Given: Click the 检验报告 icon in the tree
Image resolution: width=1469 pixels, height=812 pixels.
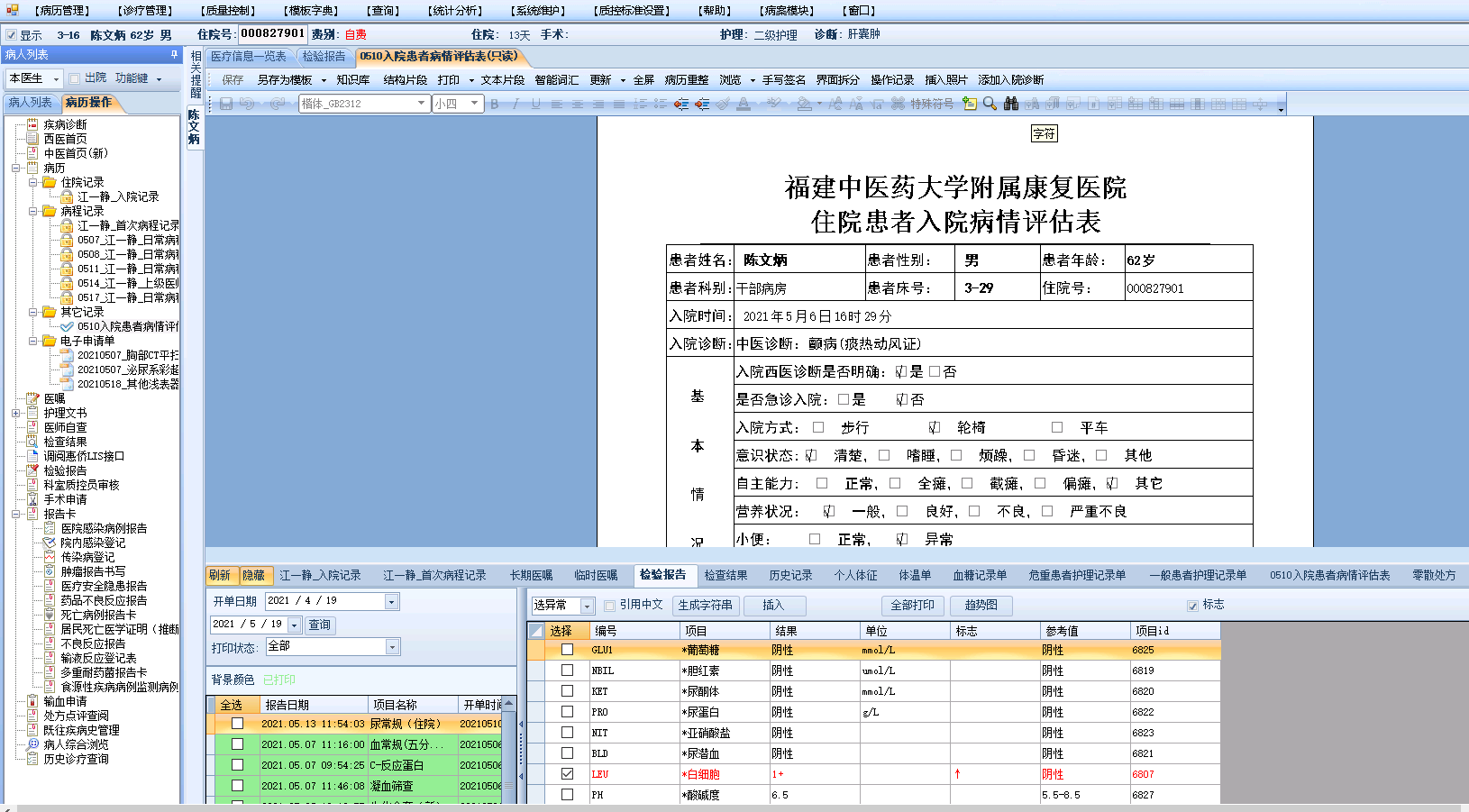Looking at the screenshot, I should tap(33, 470).
